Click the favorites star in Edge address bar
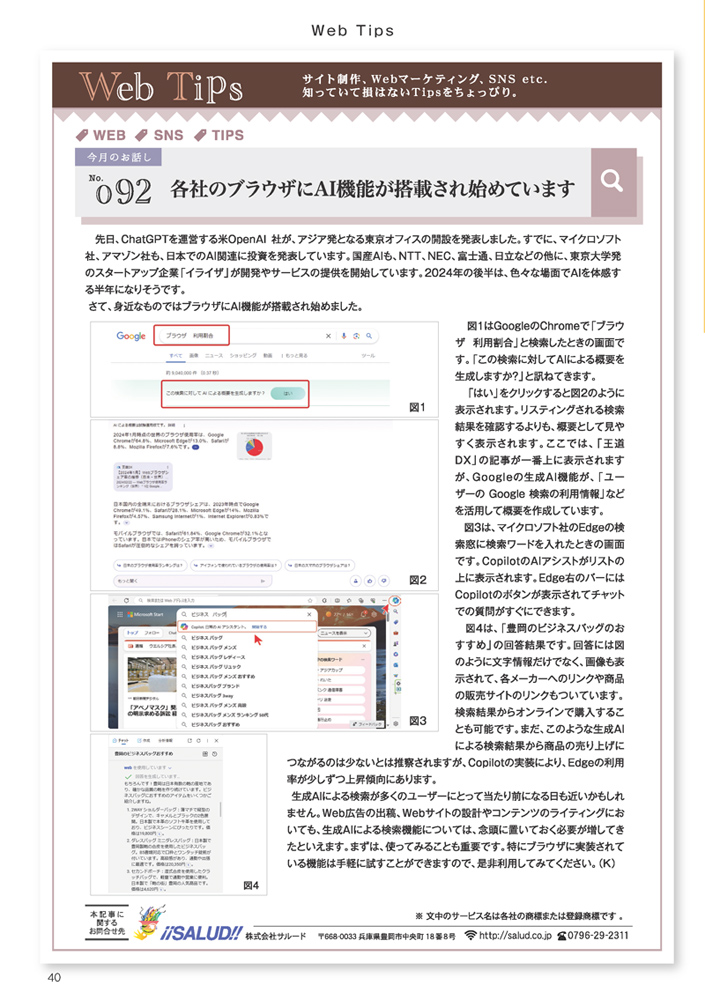This screenshot has width=705, height=1000. (310, 601)
